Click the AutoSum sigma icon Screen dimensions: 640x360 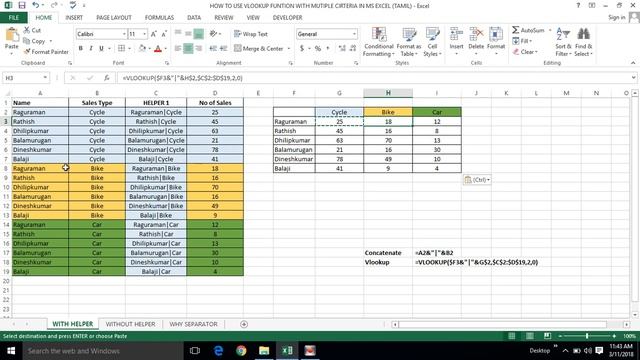[516, 30]
